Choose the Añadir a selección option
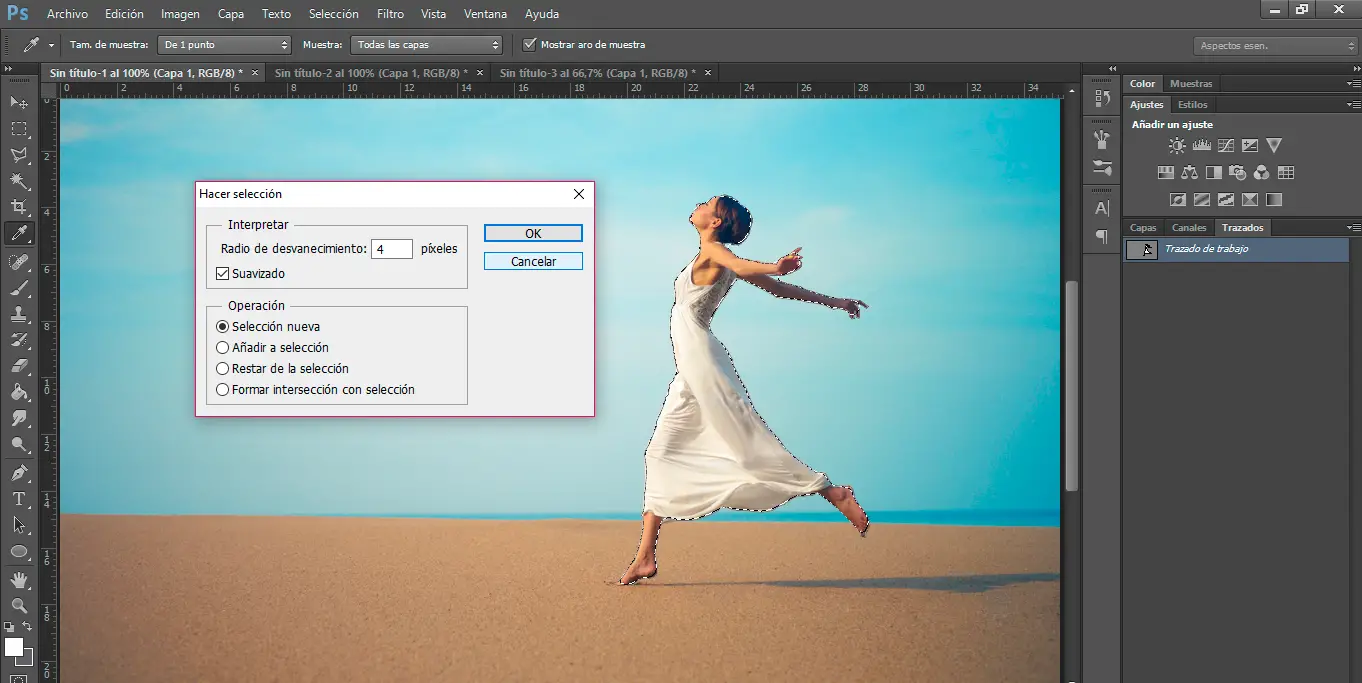 223,348
